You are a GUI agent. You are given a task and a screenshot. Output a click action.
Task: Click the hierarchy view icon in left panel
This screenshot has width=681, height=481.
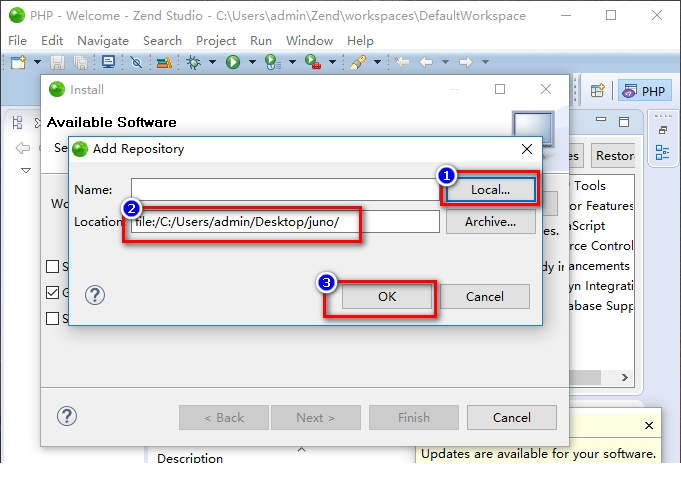(17, 122)
